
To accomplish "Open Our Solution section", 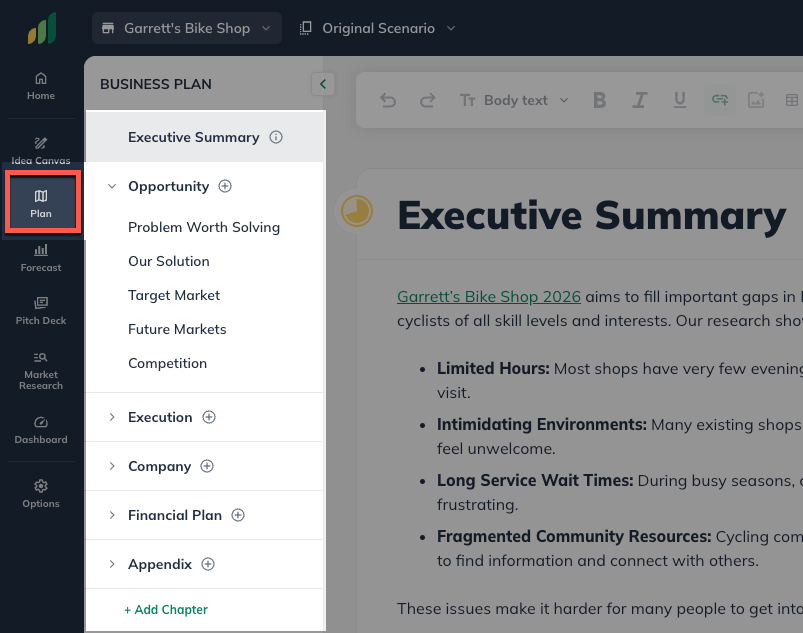I will coord(168,261).
